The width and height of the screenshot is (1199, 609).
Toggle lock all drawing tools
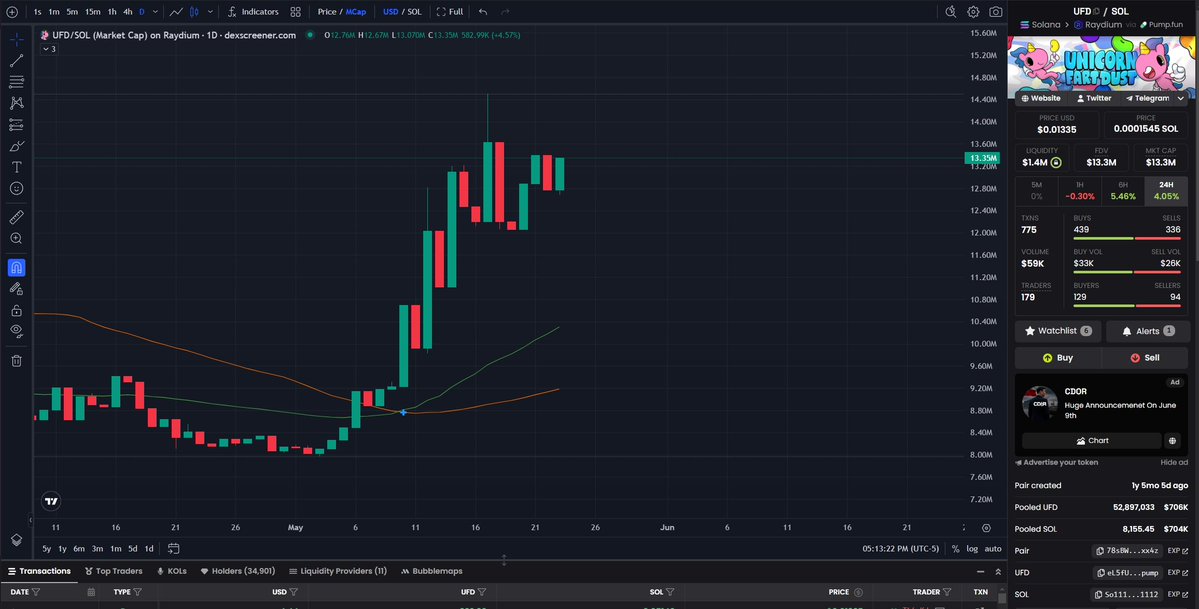point(16,311)
